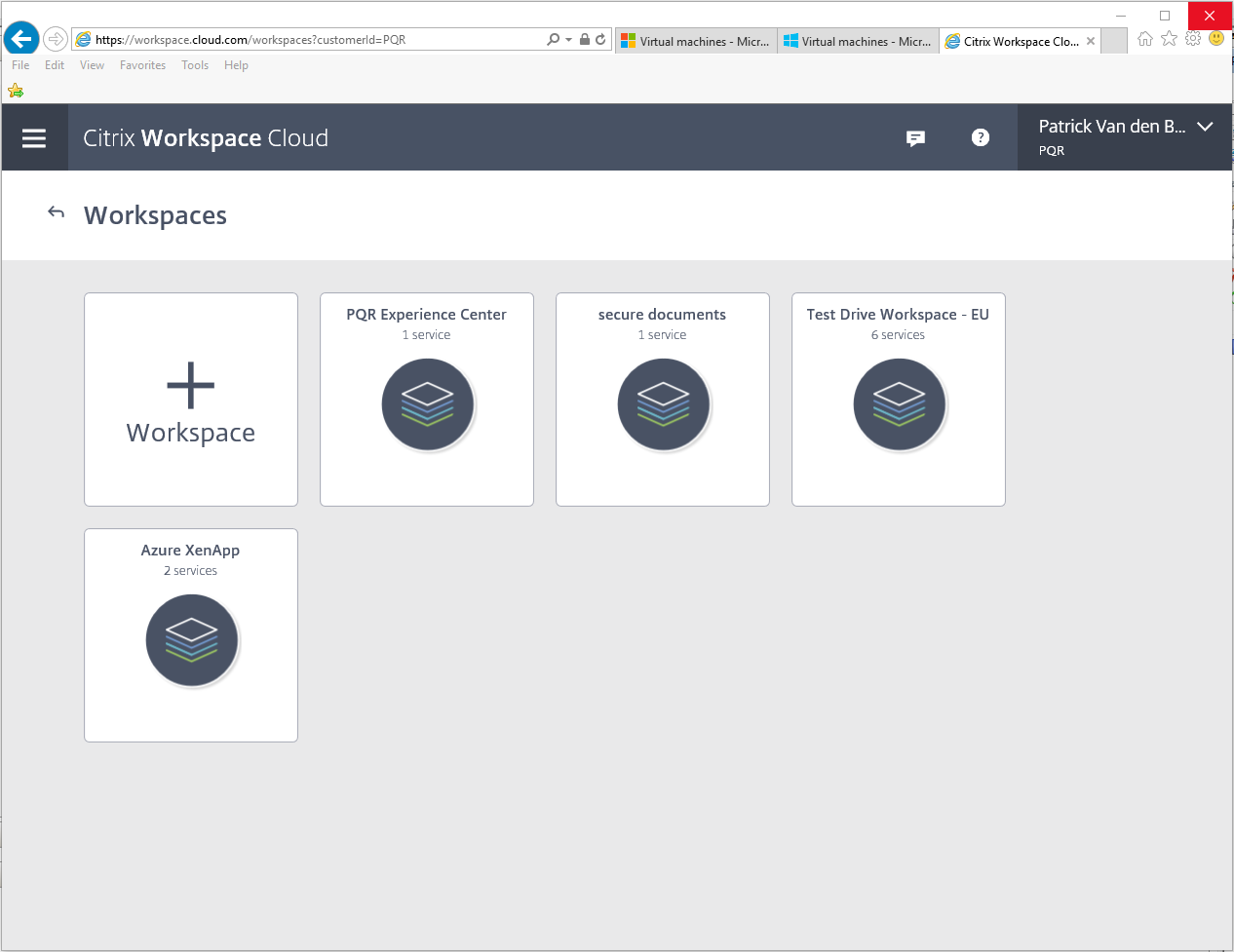
Task: Click the add to favorites bar star
Action: 16,91
